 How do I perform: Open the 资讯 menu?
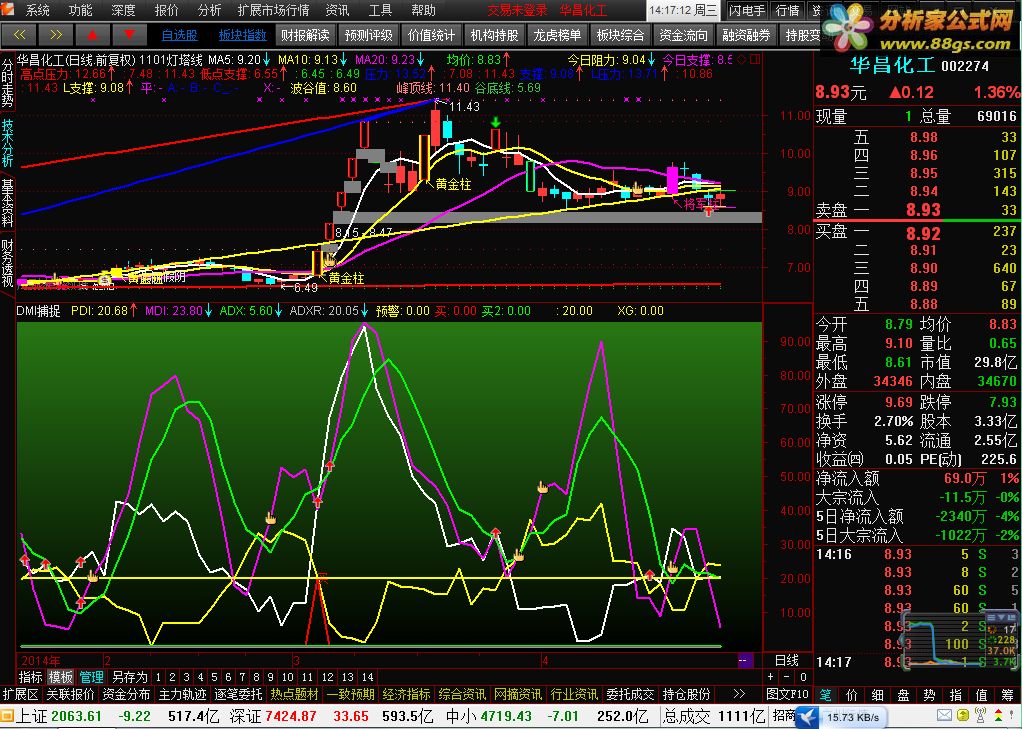click(x=338, y=10)
